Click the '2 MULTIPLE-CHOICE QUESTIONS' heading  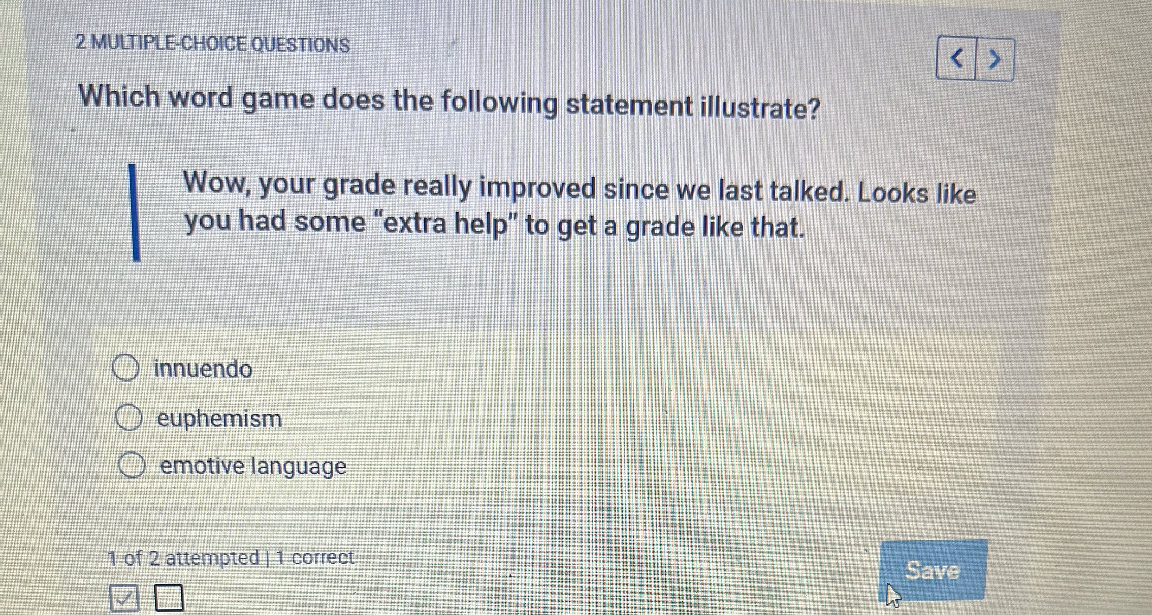(x=213, y=44)
